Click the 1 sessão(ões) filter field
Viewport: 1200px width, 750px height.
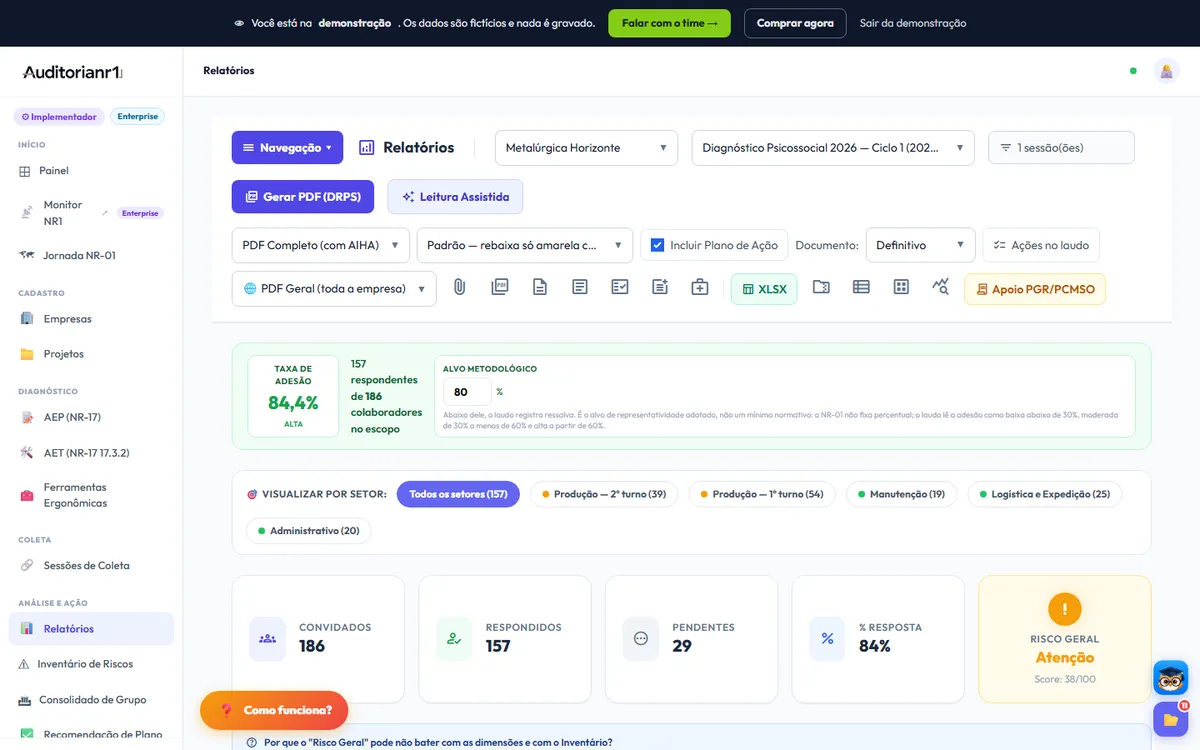pyautogui.click(x=1061, y=148)
